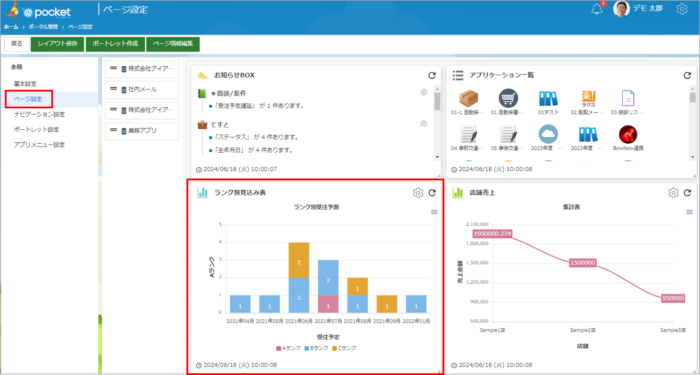Toggle Cランク legend series in chart

tap(344, 348)
